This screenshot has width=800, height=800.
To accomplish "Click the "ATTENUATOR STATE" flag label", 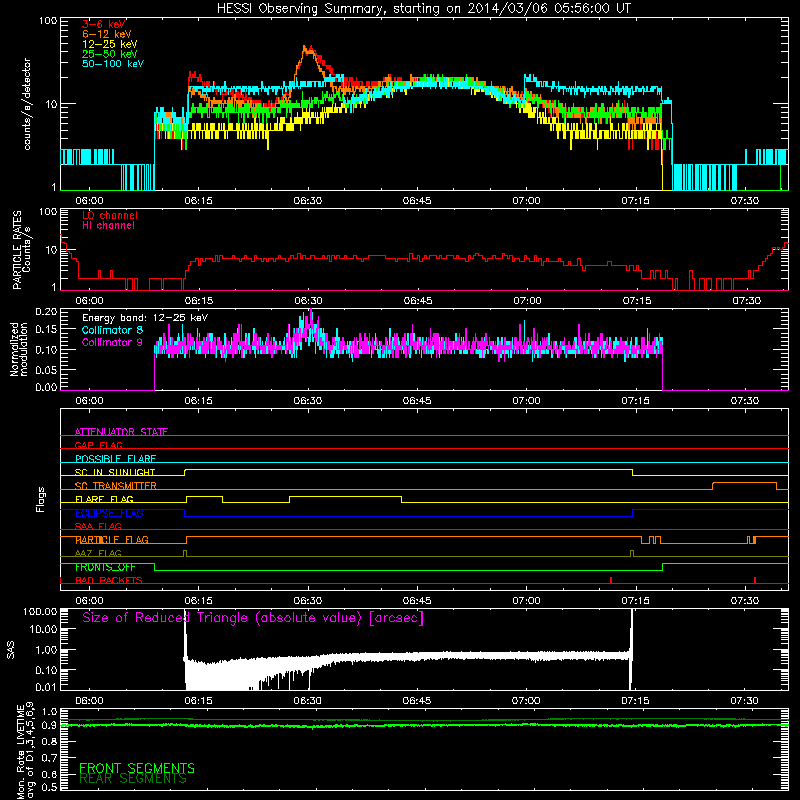I will click(x=121, y=432).
